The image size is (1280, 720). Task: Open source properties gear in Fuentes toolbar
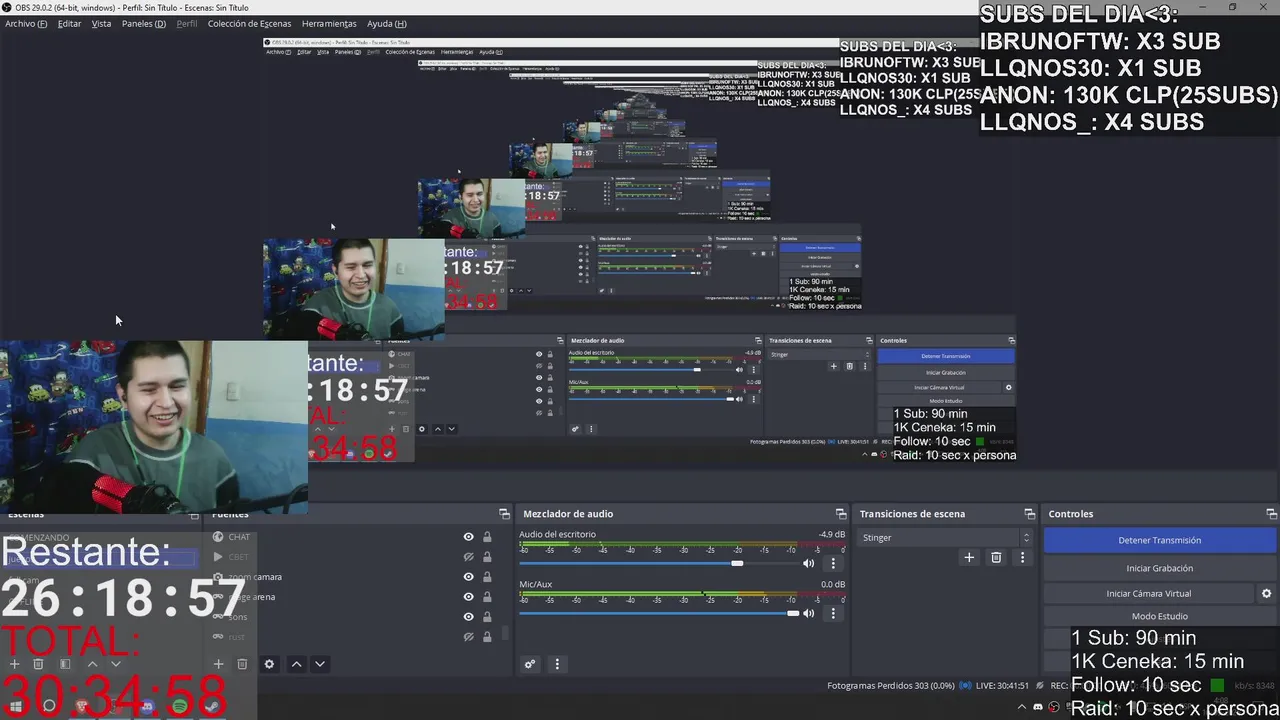pyautogui.click(x=269, y=664)
